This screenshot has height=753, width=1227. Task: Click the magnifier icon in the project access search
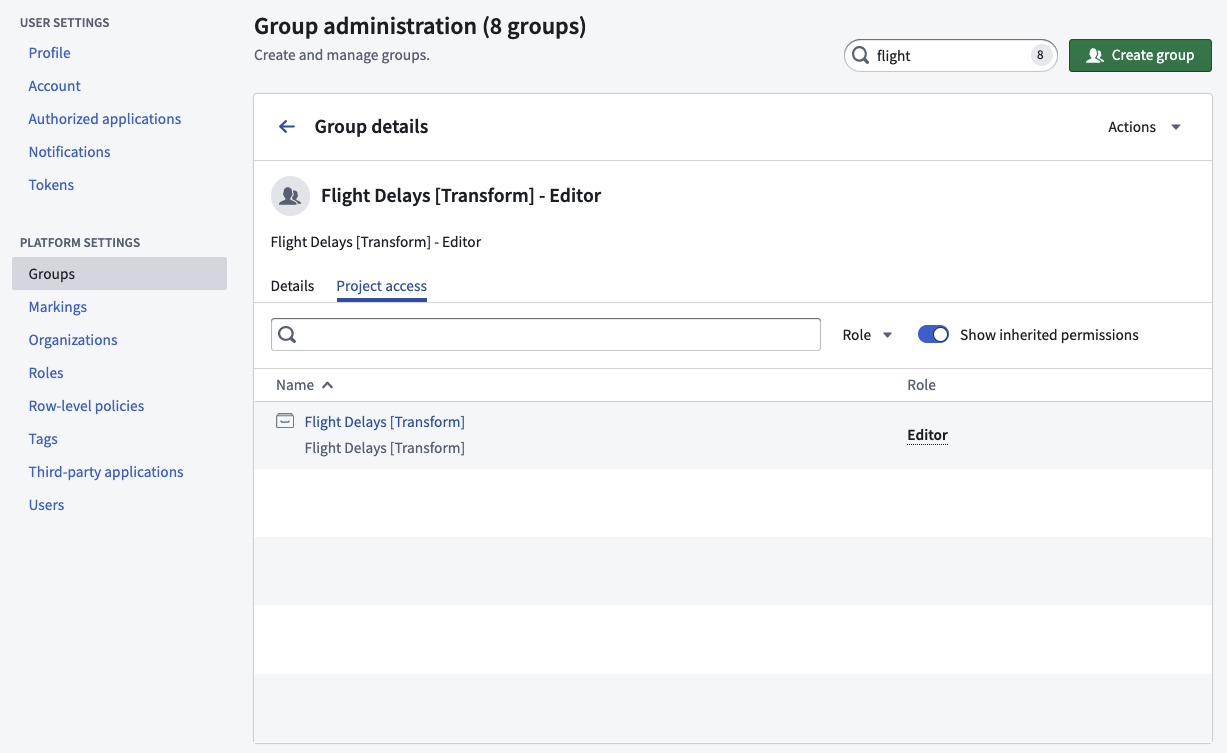(x=287, y=335)
